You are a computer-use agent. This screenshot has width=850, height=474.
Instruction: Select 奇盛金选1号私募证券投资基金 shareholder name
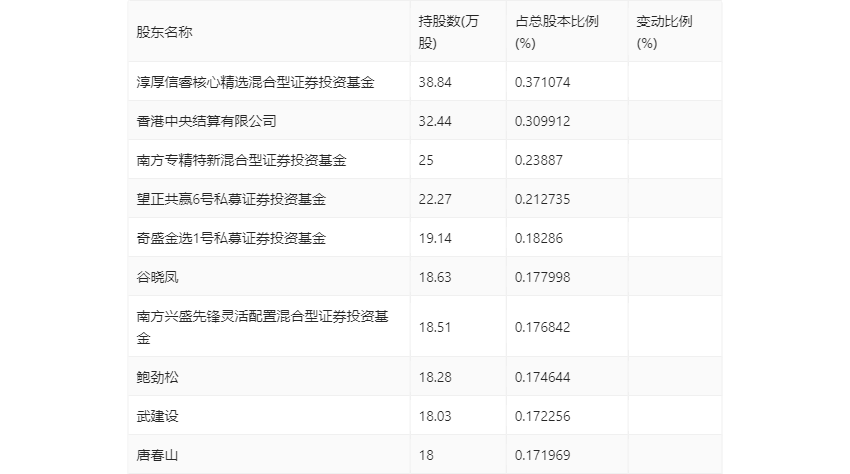(231, 238)
